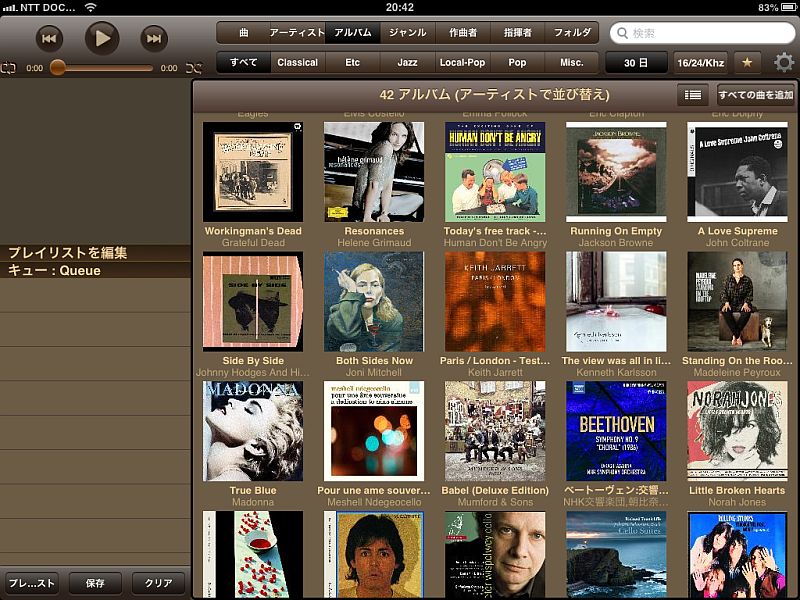
Task: Toggle the repeat icon
Action: point(9,68)
